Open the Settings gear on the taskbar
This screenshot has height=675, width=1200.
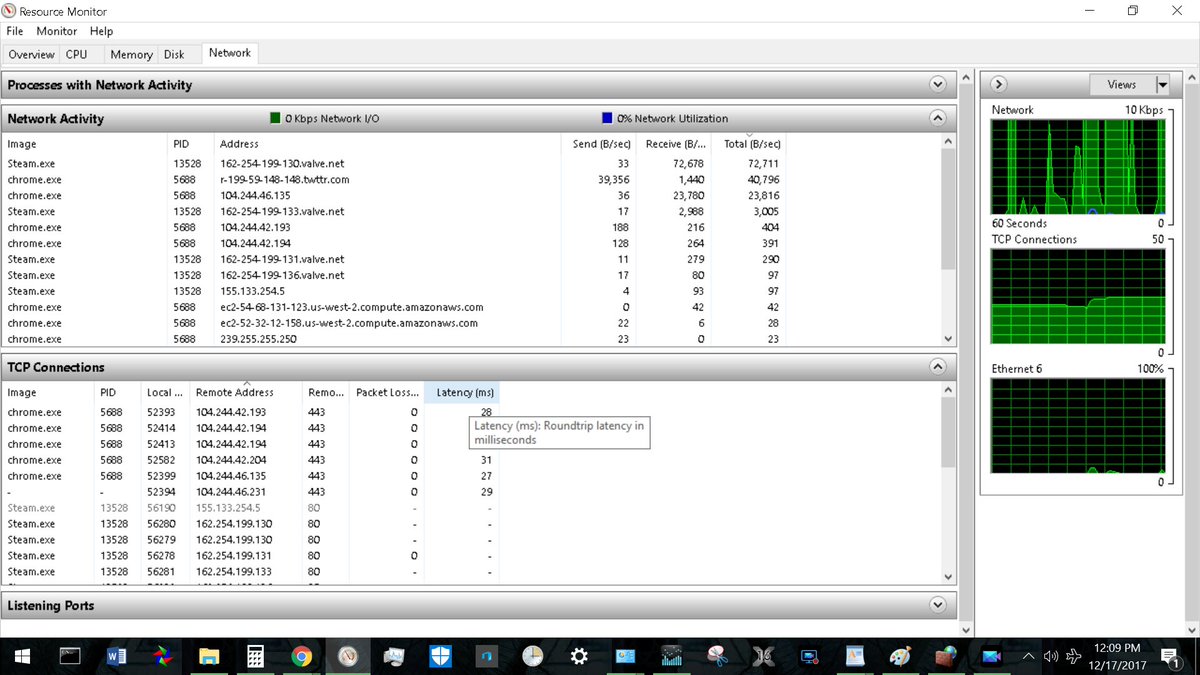(579, 657)
